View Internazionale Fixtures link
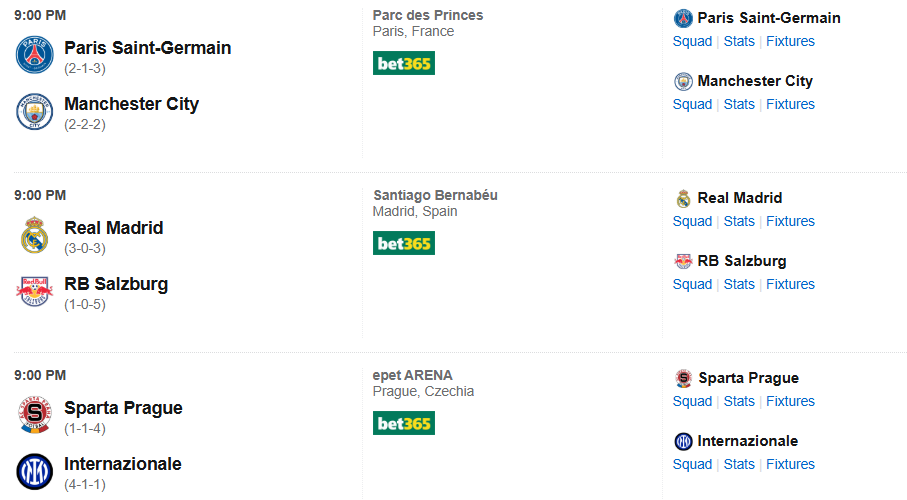The image size is (907, 500). tap(790, 464)
